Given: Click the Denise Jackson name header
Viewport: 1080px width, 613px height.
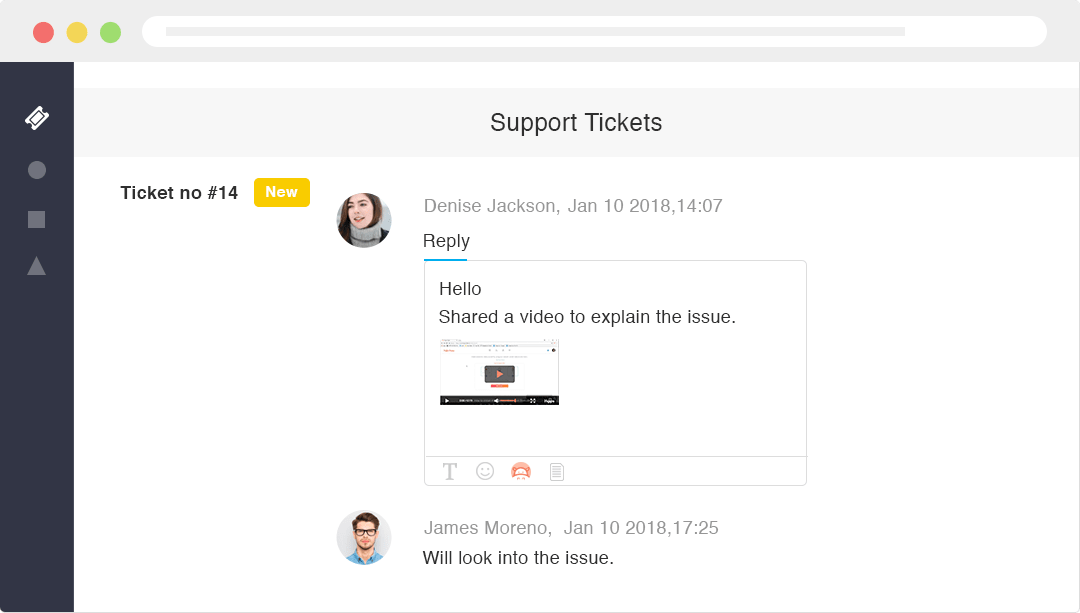Looking at the screenshot, I should pyautogui.click(x=490, y=206).
